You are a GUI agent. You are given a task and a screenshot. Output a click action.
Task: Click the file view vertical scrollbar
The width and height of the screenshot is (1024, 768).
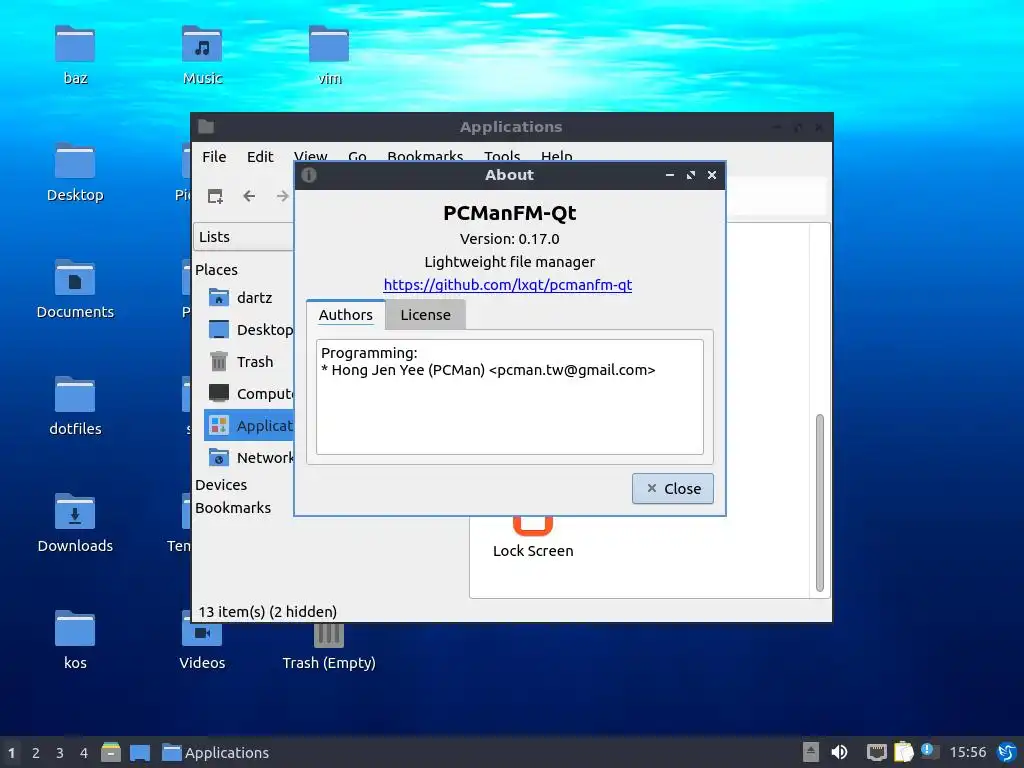click(820, 503)
